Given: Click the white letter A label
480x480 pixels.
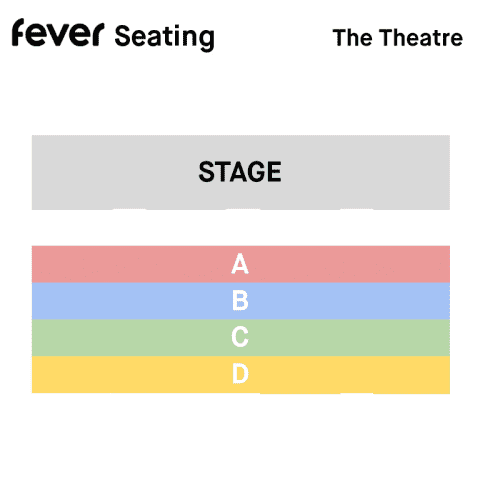Looking at the screenshot, I should point(240,264).
